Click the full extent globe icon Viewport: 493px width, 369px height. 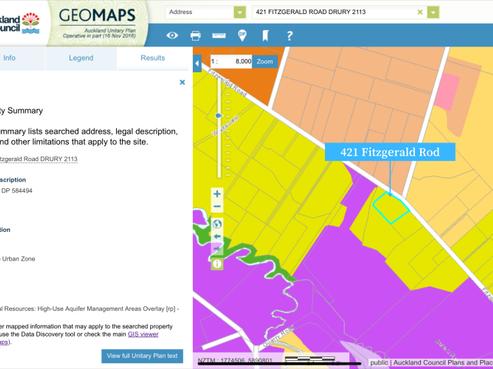point(217,224)
